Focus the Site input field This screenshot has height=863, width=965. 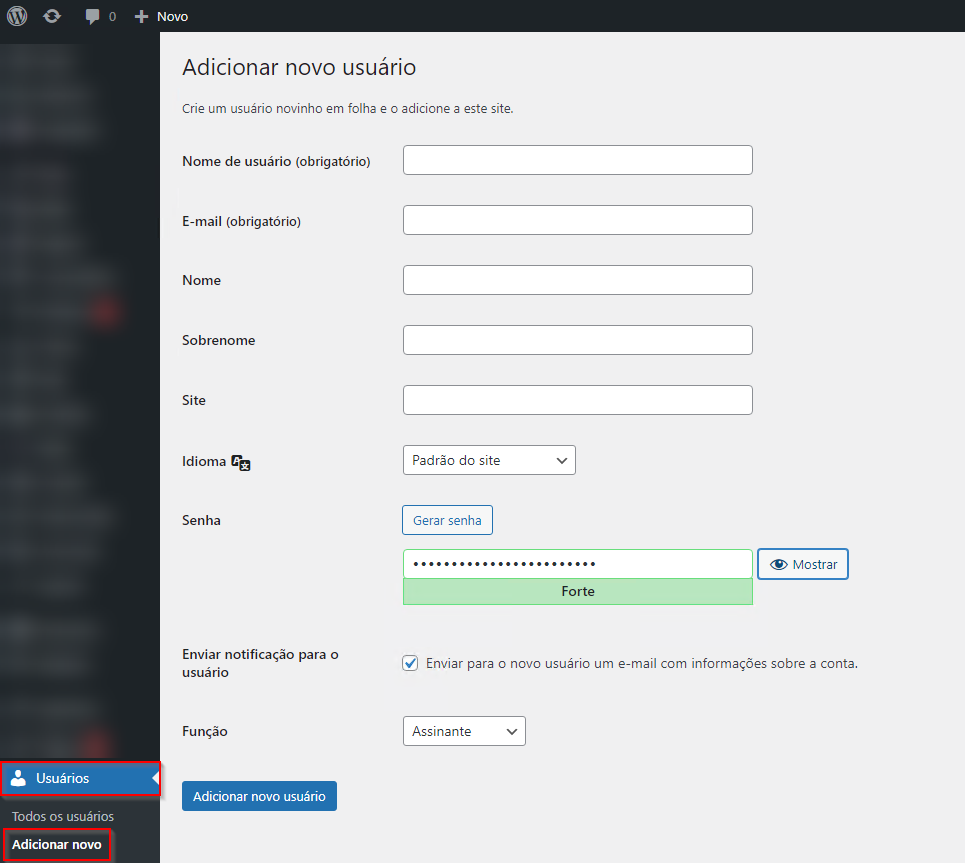(x=578, y=400)
